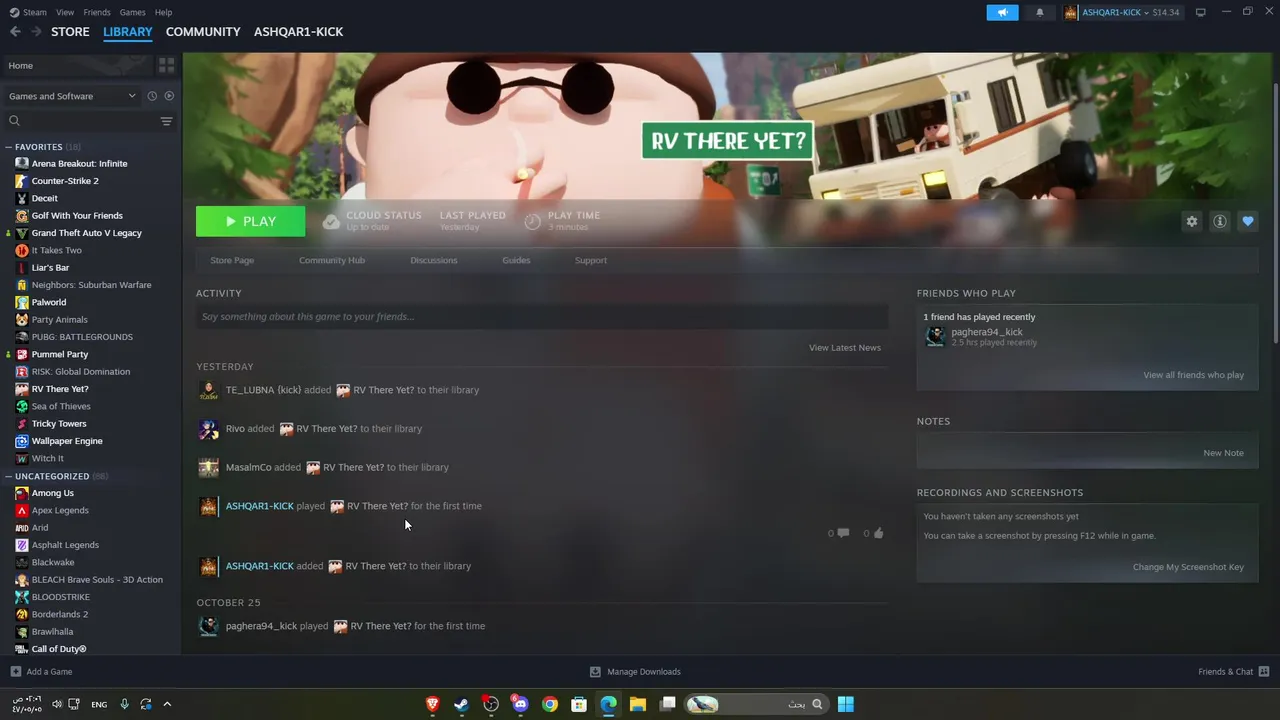Go forward with the right arrow
This screenshot has height=720, width=1280.
tap(36, 32)
